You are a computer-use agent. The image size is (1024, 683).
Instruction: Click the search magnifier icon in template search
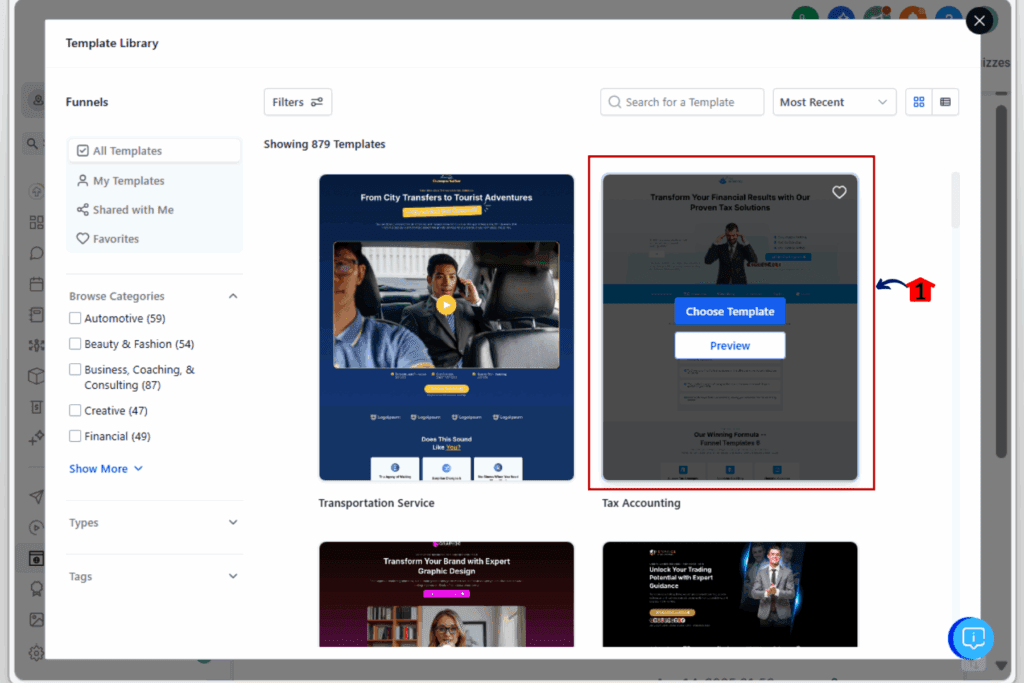click(614, 102)
